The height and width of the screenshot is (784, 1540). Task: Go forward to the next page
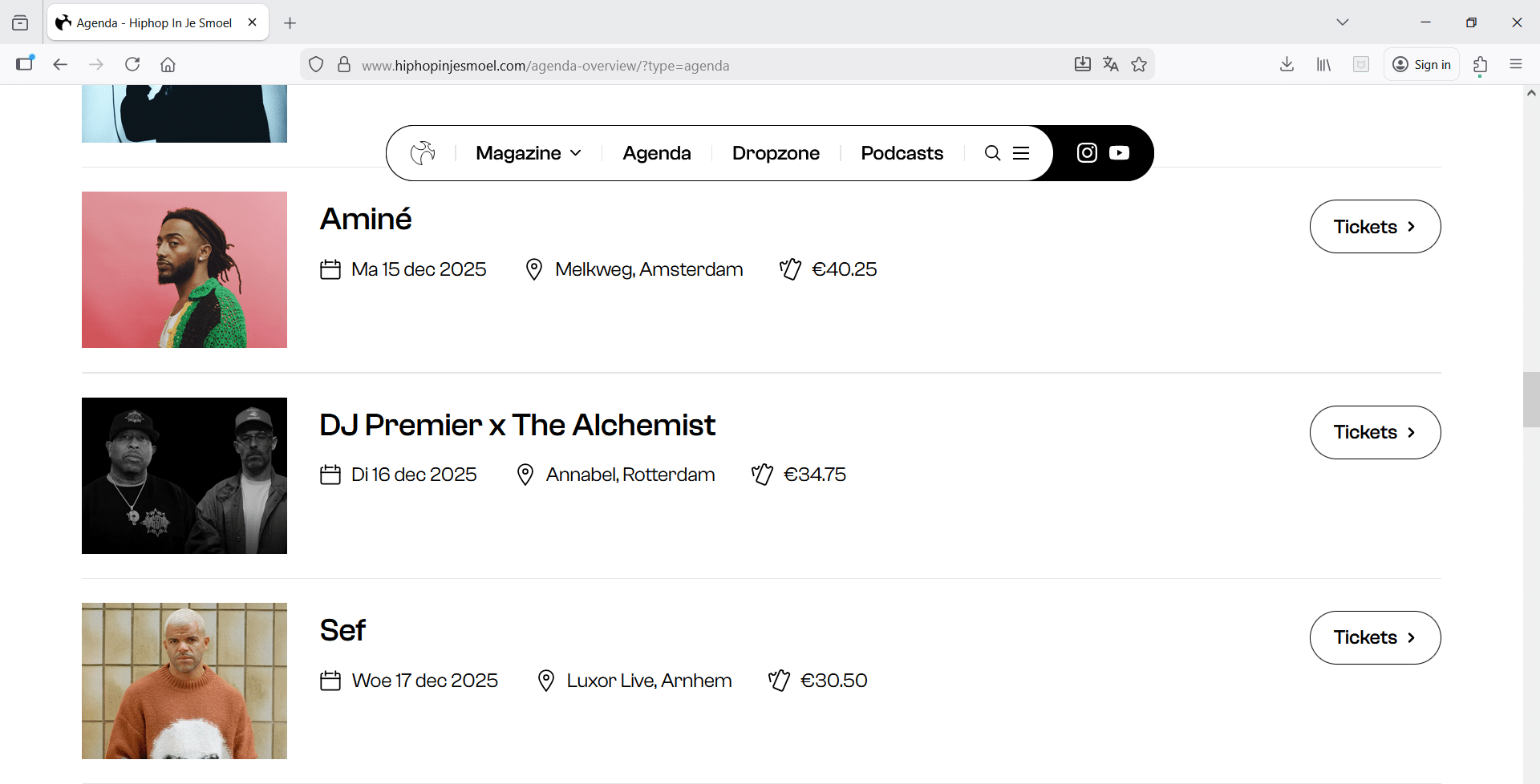coord(96,64)
